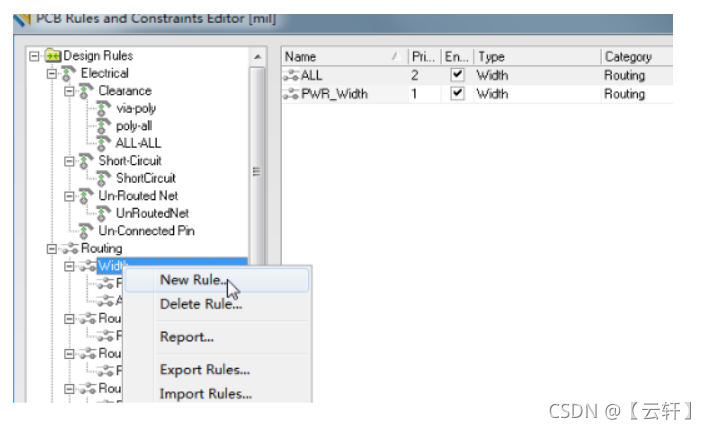The height and width of the screenshot is (429, 706).
Task: Collapse the Short-Circuit tree node
Action: pos(69,161)
